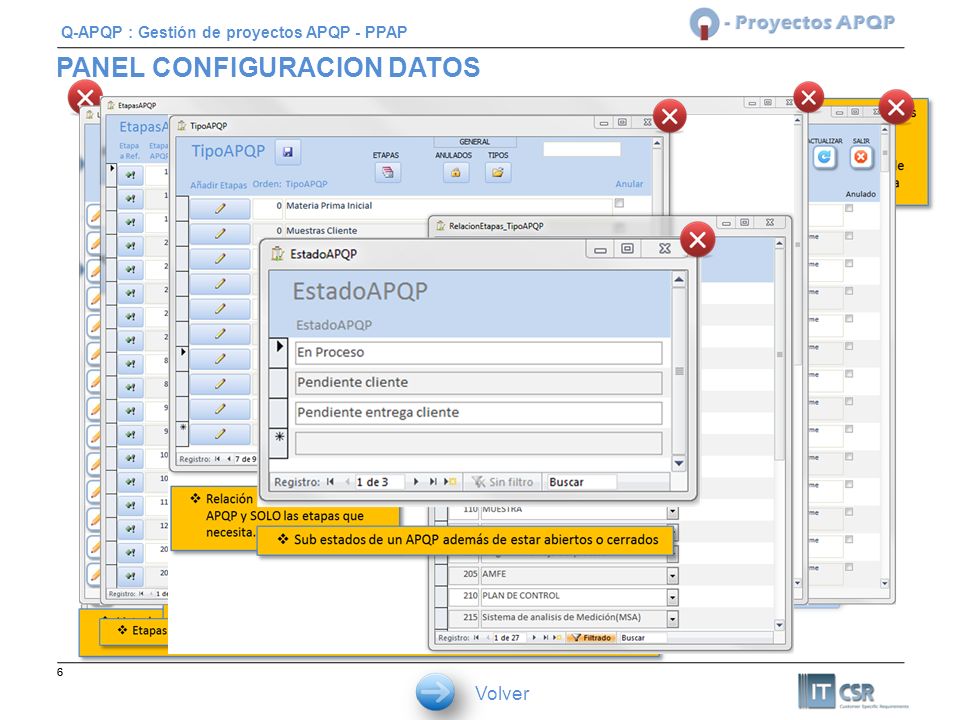This screenshot has width=960, height=720.
Task: Click the Sin filtro button in EstadoAPQP
Action: tap(503, 482)
